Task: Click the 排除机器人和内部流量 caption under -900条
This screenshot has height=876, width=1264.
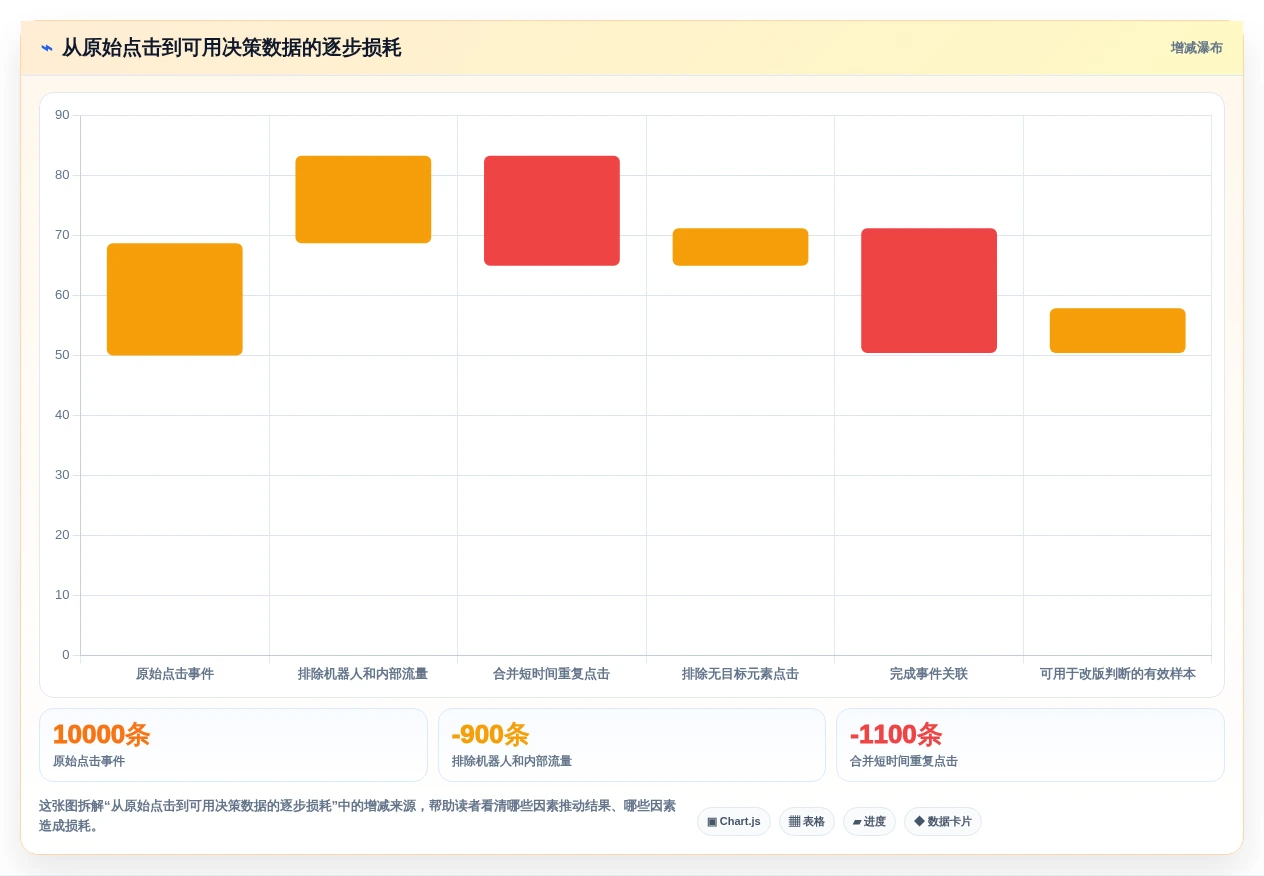Action: (512, 762)
